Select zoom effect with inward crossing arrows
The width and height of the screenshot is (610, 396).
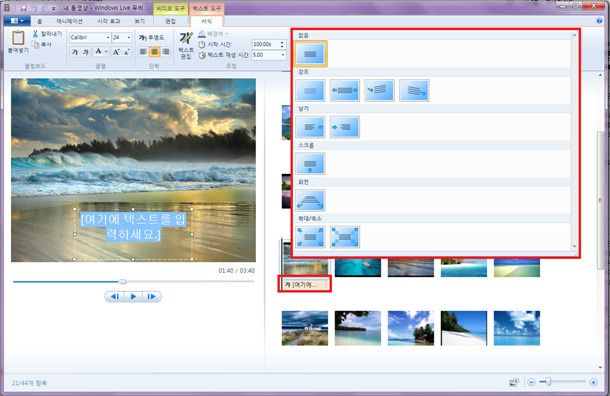(345, 237)
